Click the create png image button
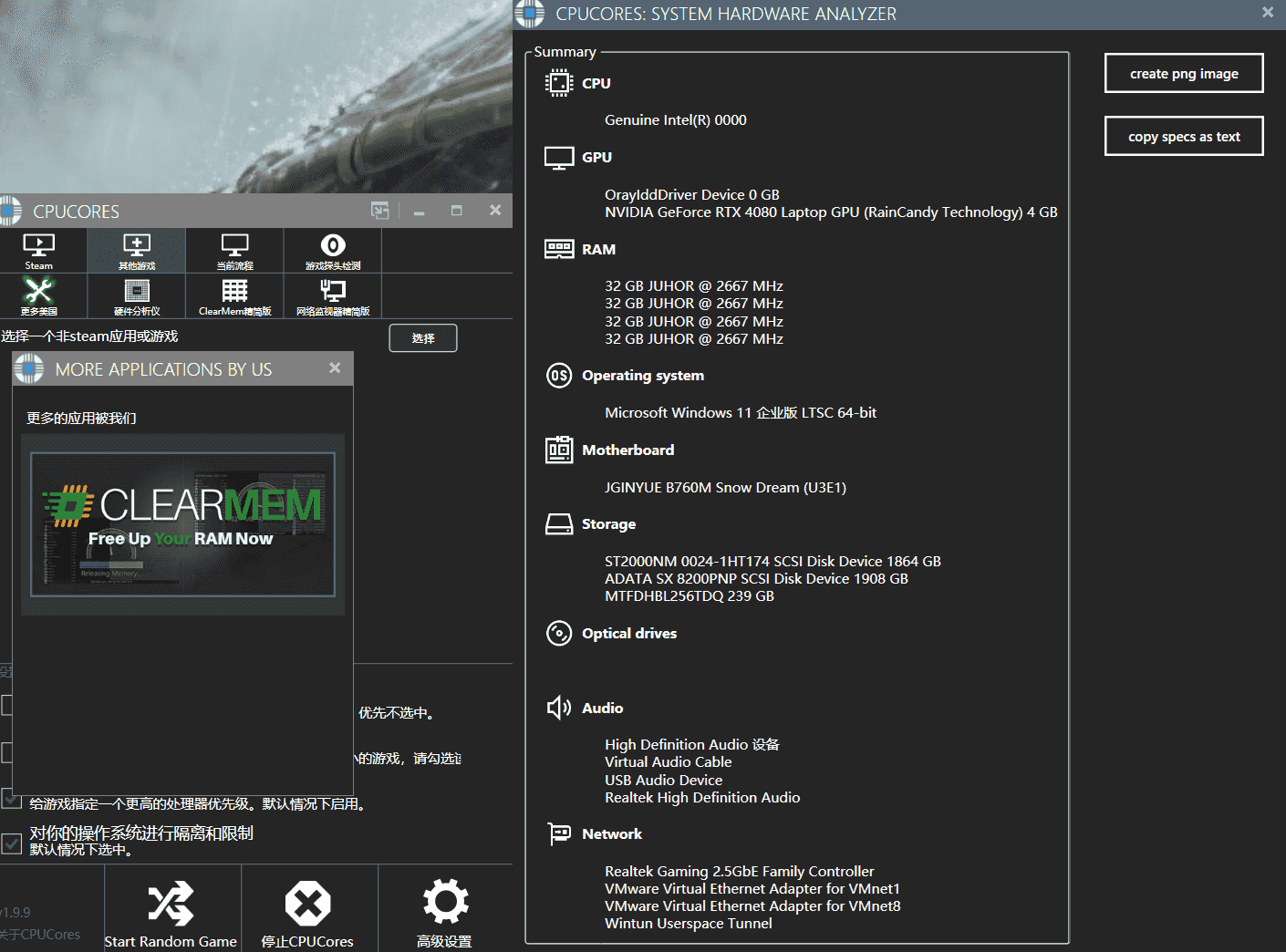Viewport: 1286px width, 952px height. point(1183,74)
